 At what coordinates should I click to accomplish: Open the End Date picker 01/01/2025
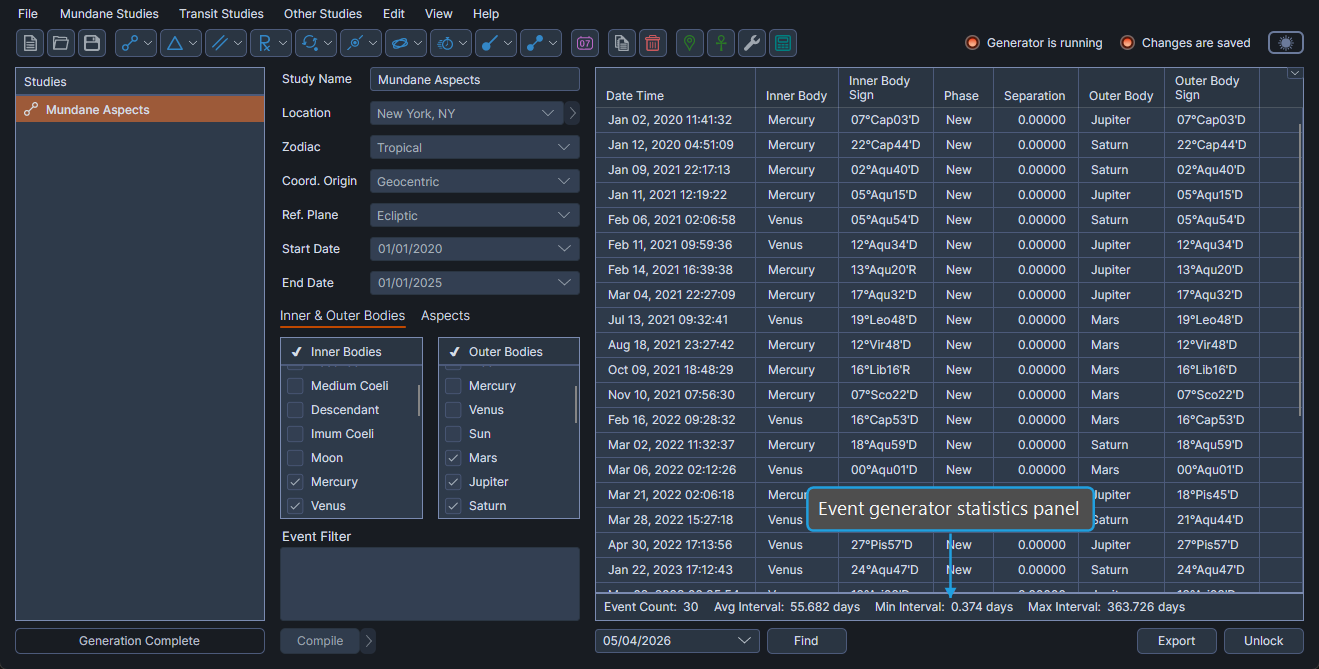[x=475, y=284]
